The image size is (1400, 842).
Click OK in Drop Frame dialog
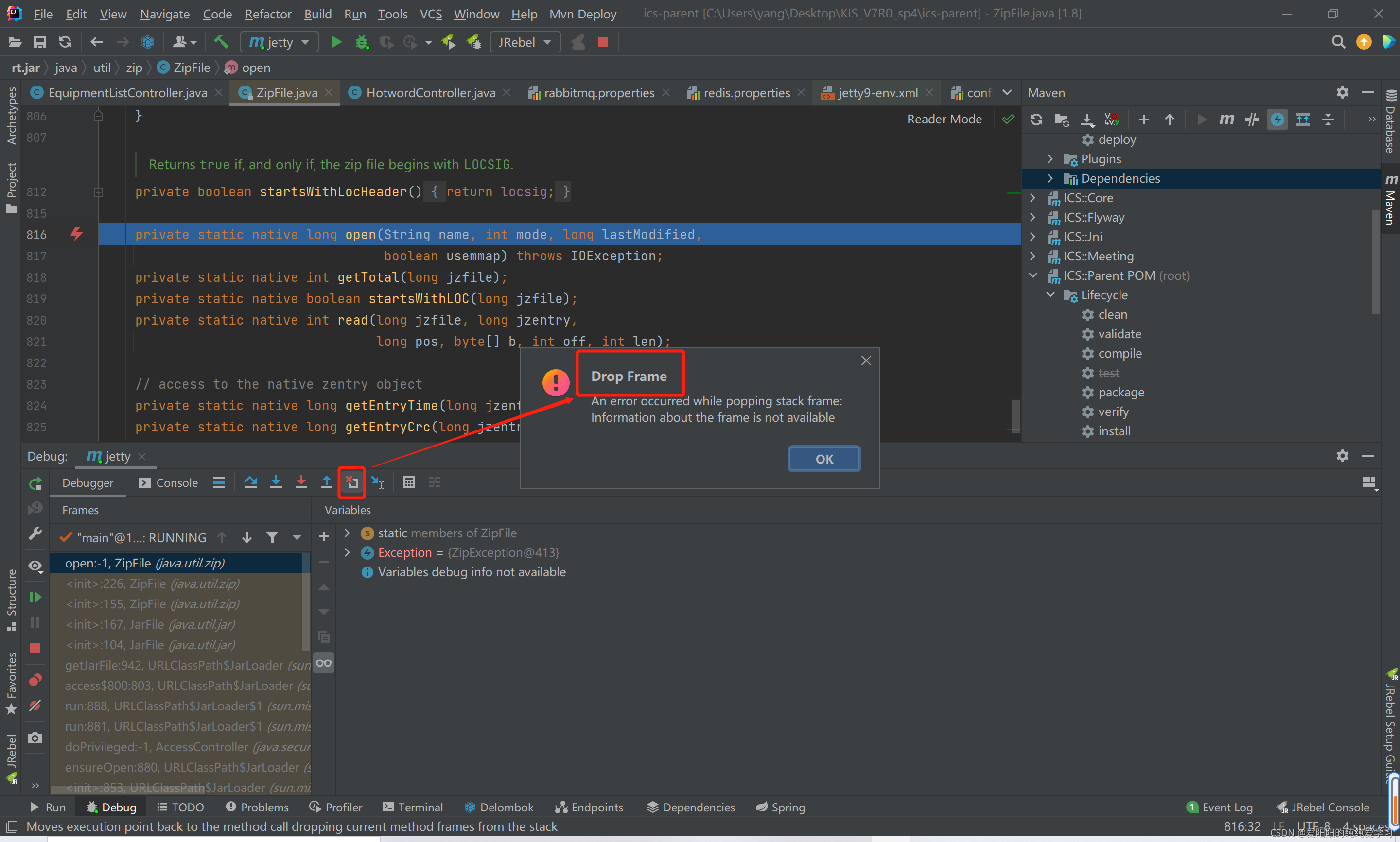point(824,459)
